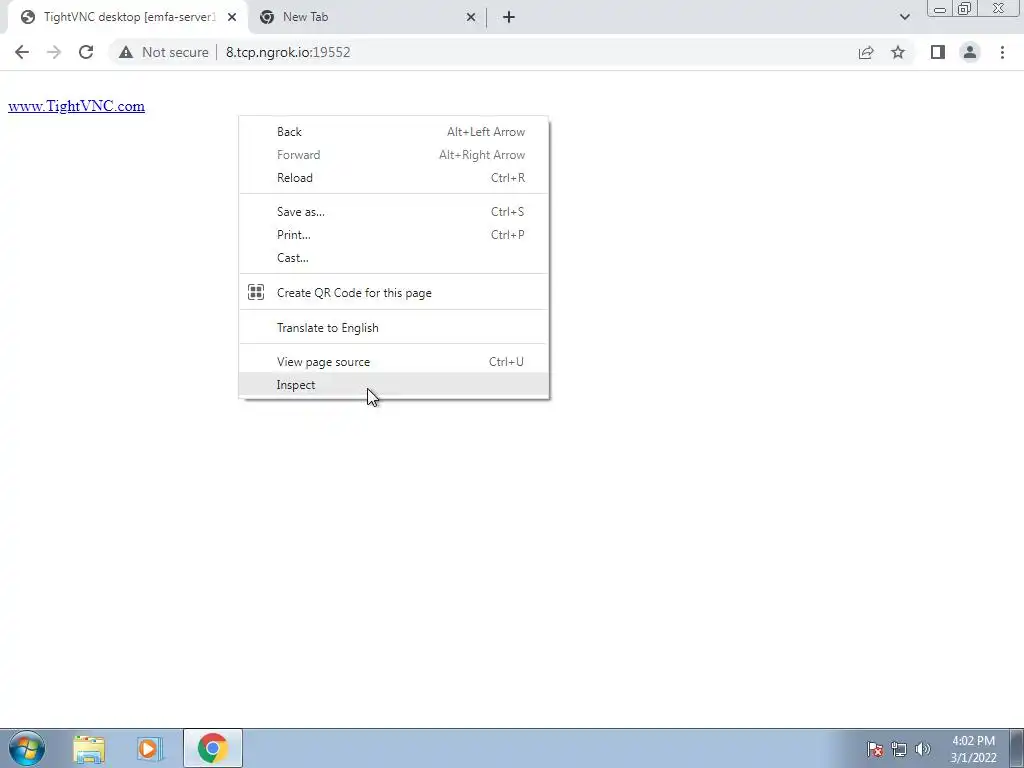Select Save as... from context menu
Viewport: 1024px width, 768px height.
point(394,212)
